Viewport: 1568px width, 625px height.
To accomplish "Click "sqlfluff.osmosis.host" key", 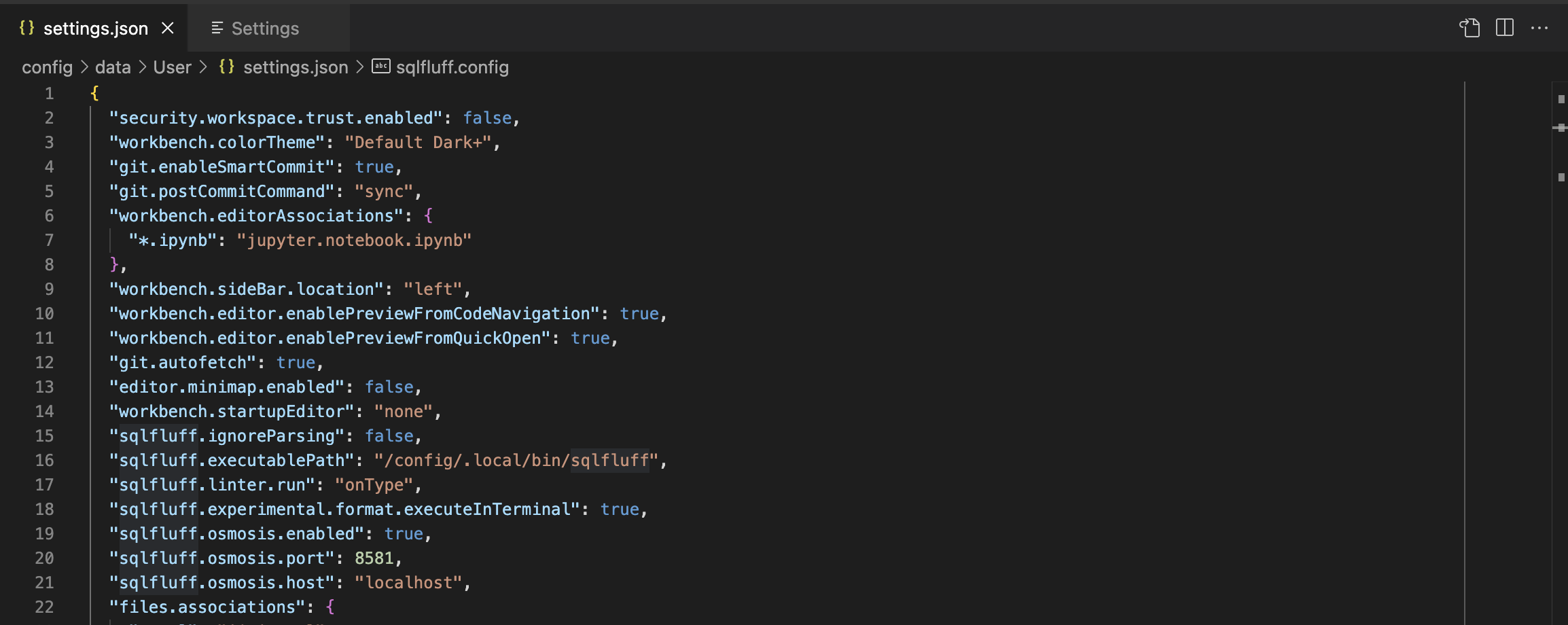I will 222,582.
